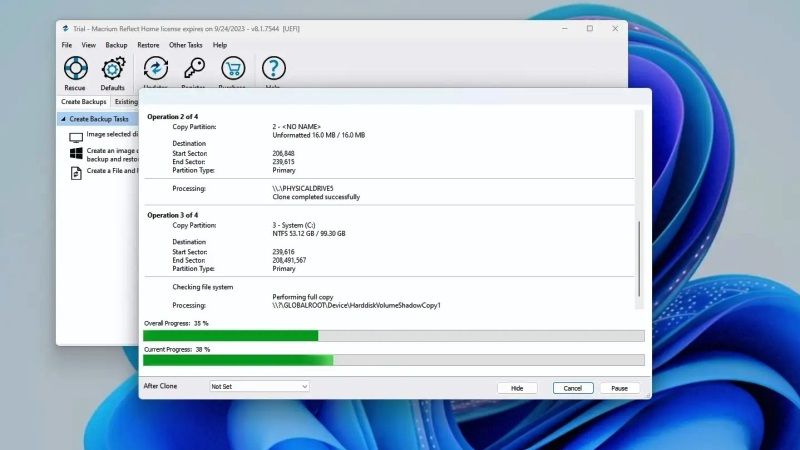Click the 3 - System (C:) partition text

point(294,225)
